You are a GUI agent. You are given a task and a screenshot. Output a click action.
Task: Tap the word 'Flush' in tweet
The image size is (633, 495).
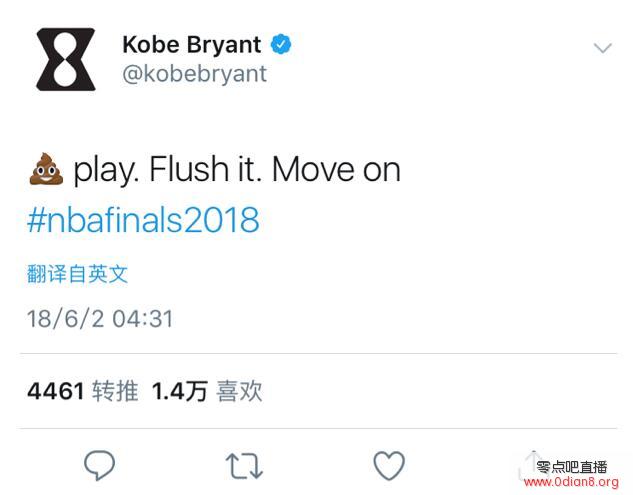tap(189, 169)
